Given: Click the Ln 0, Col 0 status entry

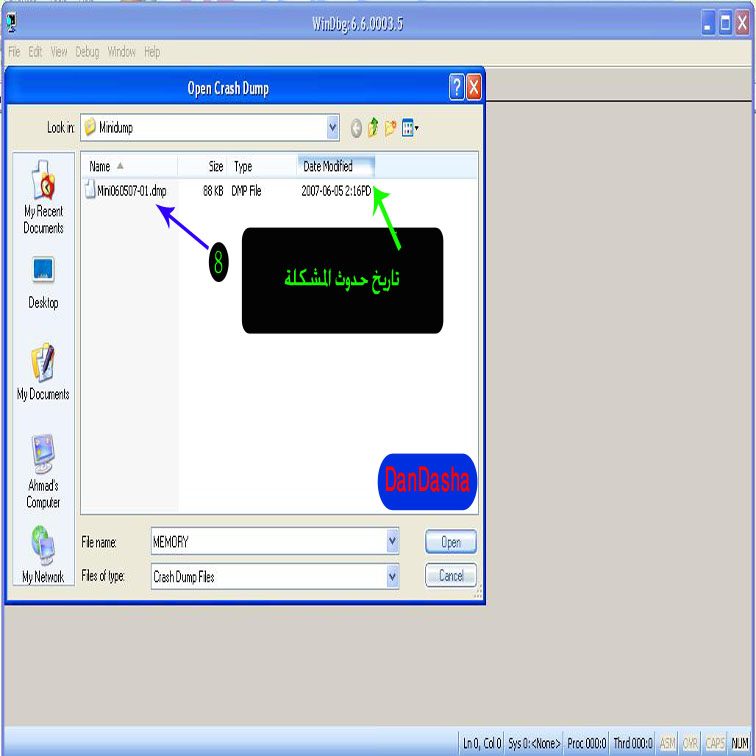Looking at the screenshot, I should (482, 743).
